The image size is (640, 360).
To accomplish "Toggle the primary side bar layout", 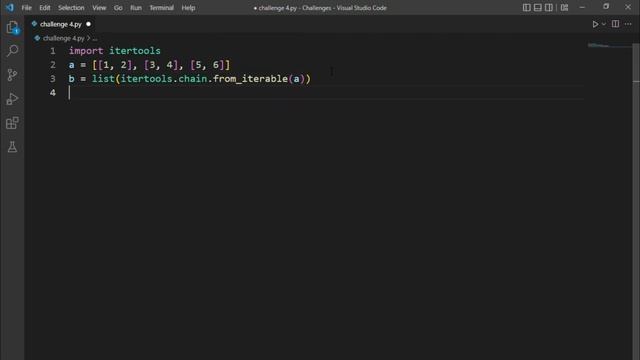I will tap(527, 7).
